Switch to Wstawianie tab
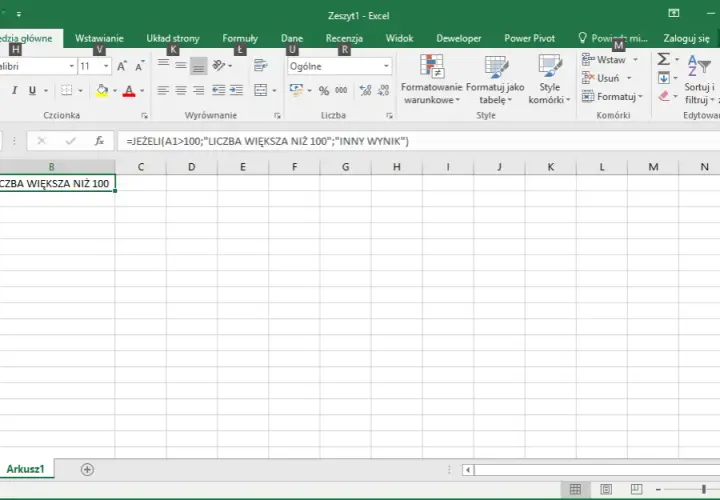Screen dimensions: 720x500 [99, 39]
